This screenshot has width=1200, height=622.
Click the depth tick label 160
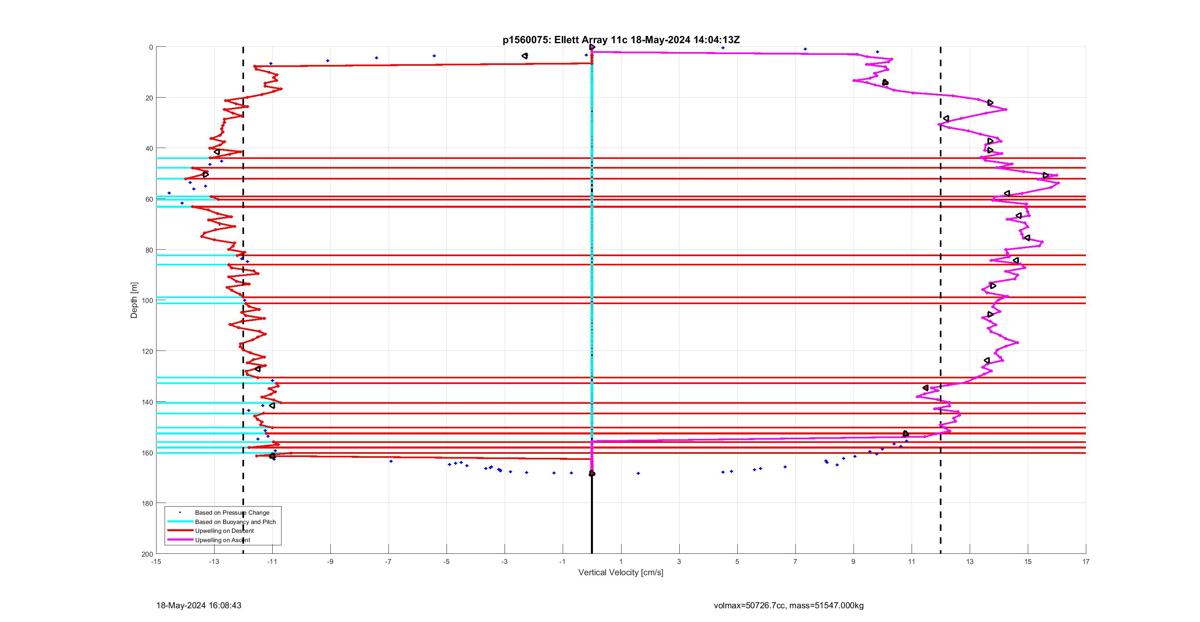146,452
